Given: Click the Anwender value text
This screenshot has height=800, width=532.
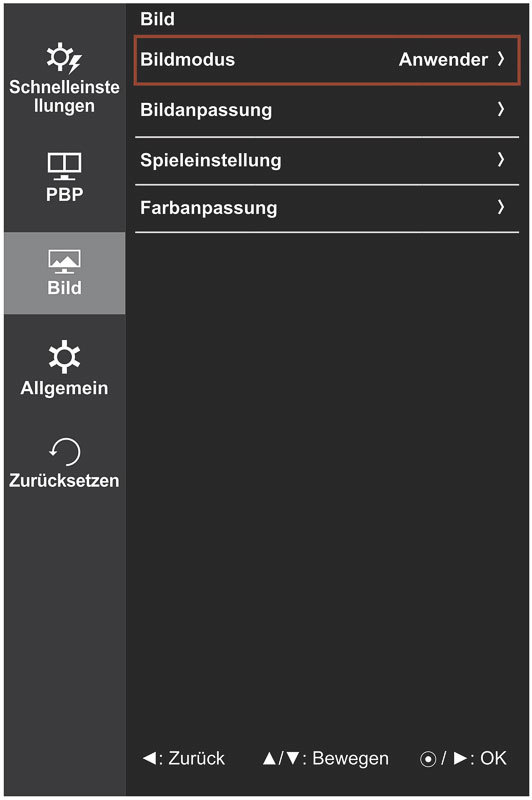Looking at the screenshot, I should [443, 60].
